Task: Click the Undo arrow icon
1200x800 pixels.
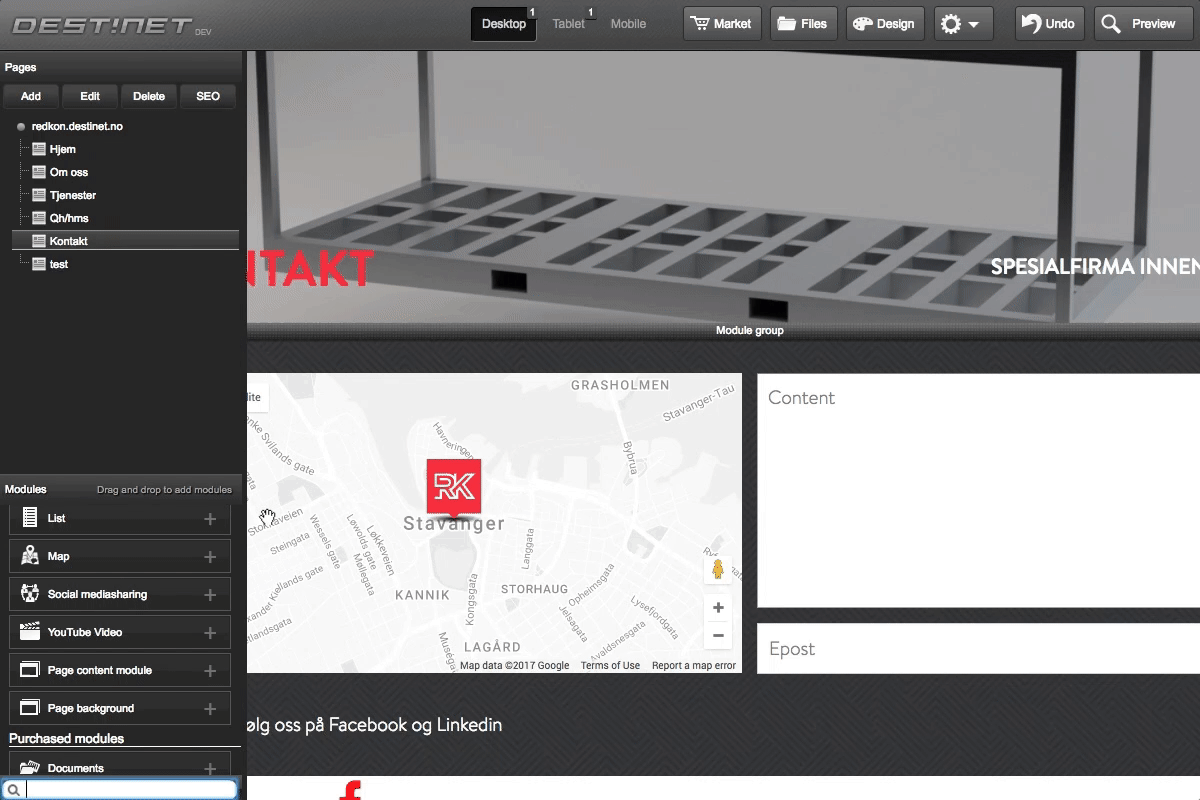Action: (1032, 23)
